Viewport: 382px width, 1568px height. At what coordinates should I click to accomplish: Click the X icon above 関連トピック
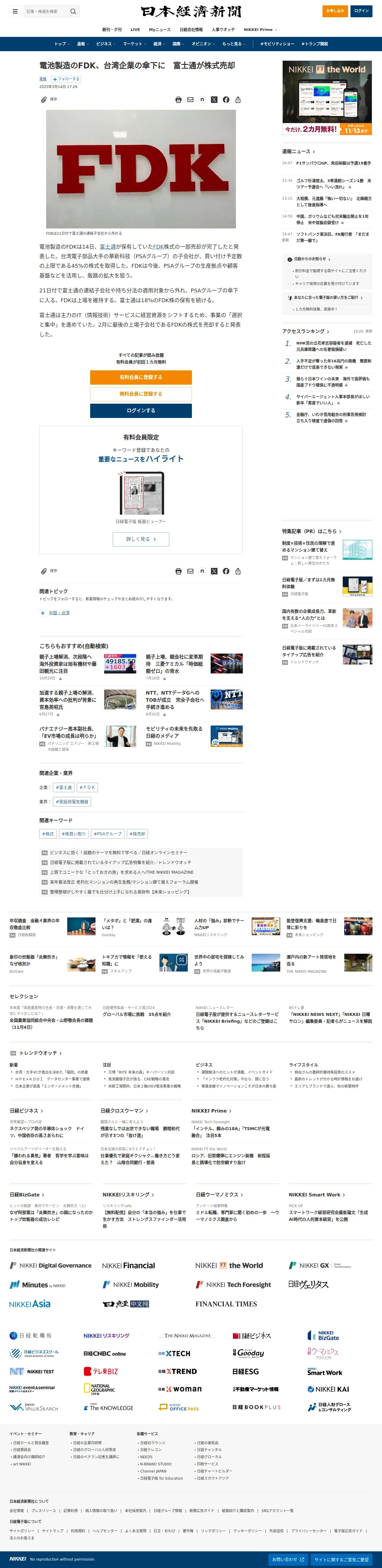point(214,571)
